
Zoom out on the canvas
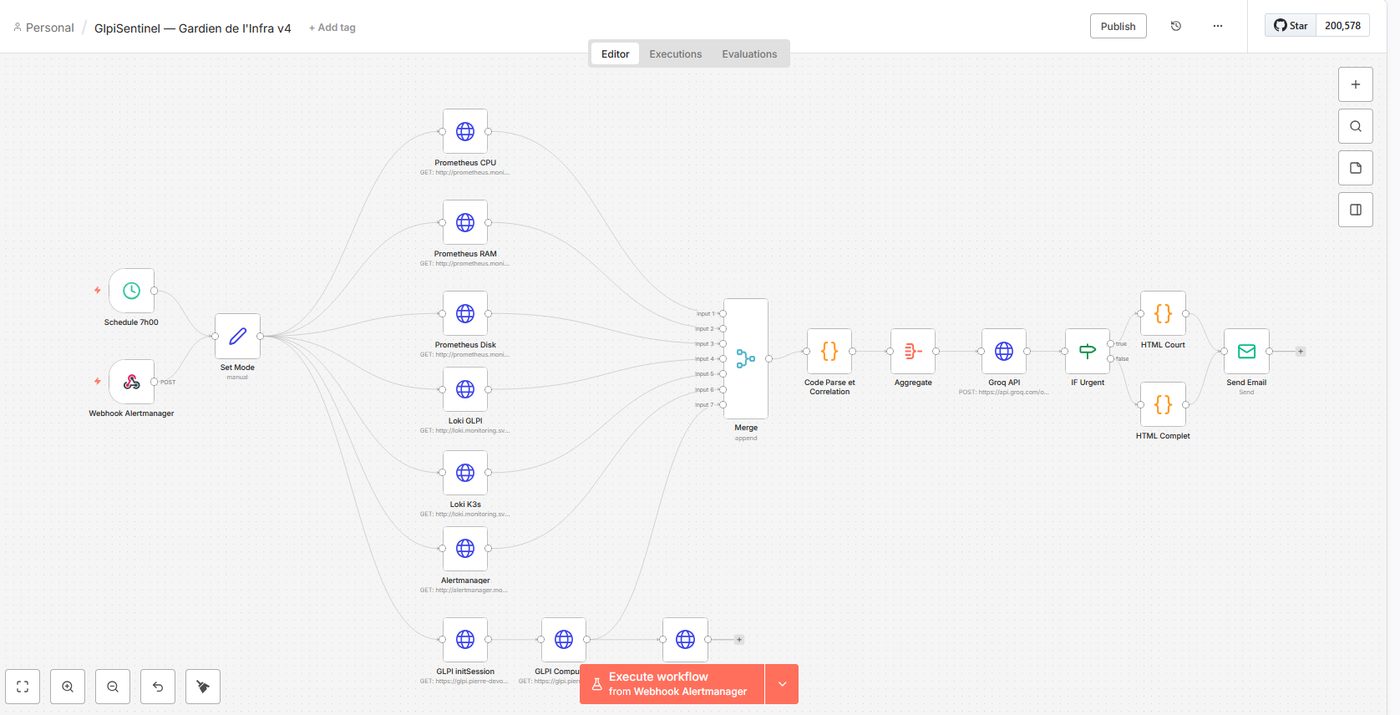113,687
